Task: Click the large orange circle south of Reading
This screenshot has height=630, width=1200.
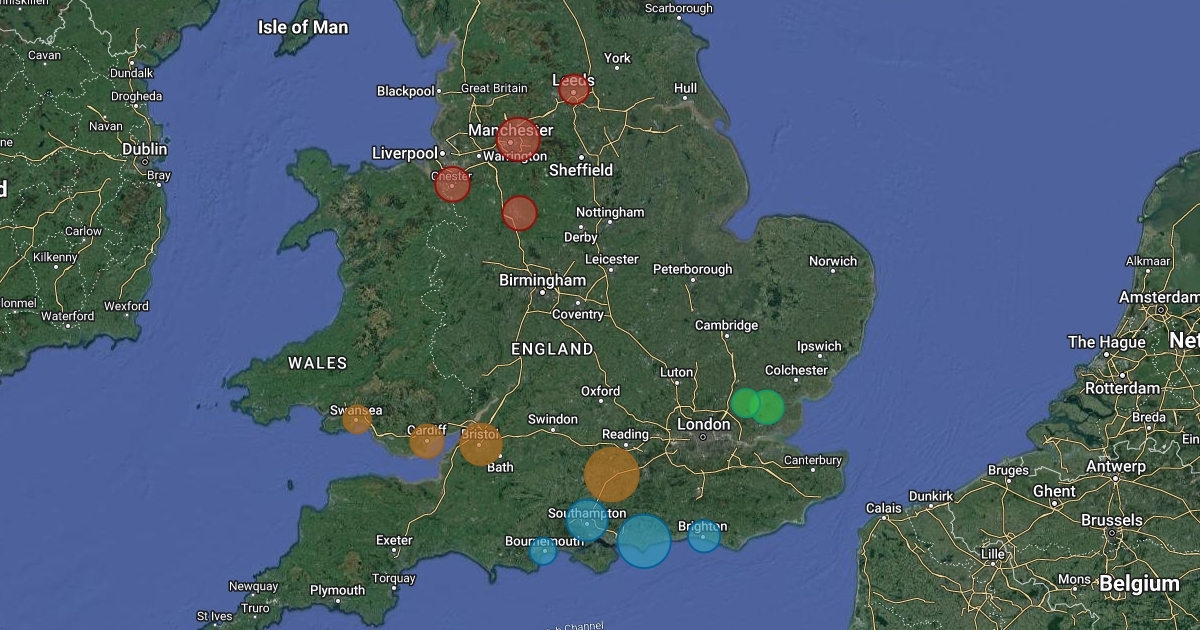Action: click(x=612, y=474)
